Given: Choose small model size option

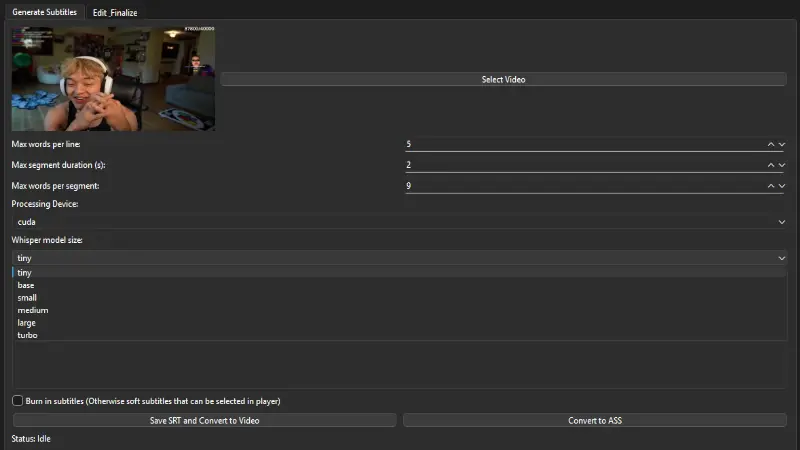Looking at the screenshot, I should pyautogui.click(x=399, y=298).
